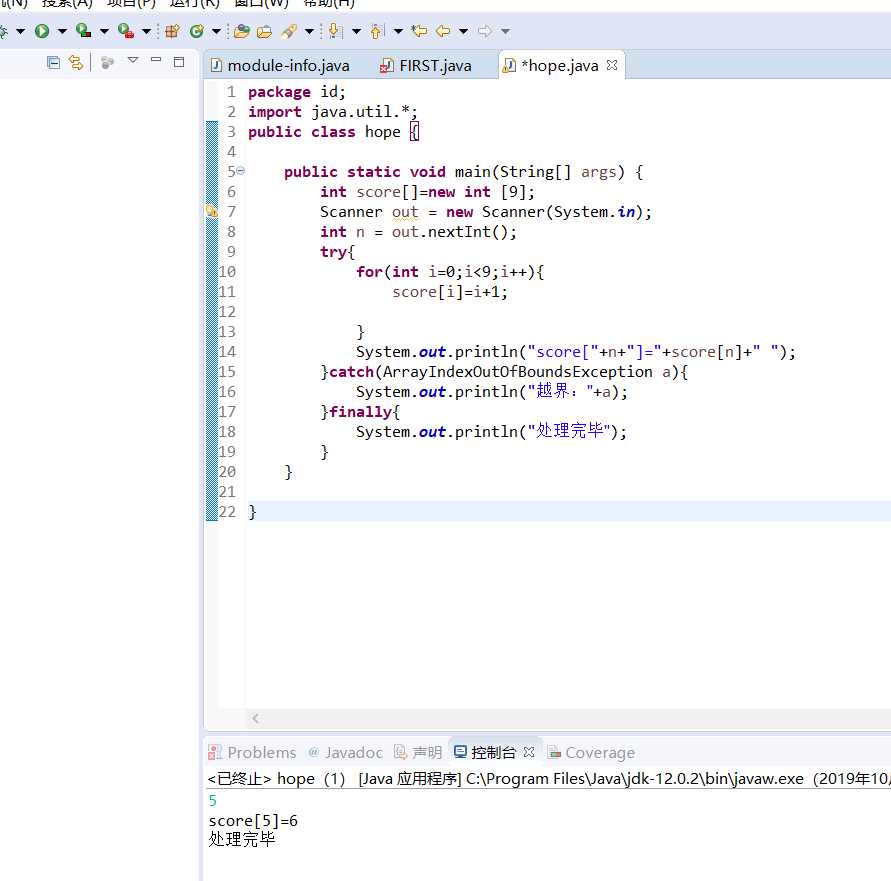Collapse all in the Package Explorer
This screenshot has height=881, width=891.
coord(53,62)
